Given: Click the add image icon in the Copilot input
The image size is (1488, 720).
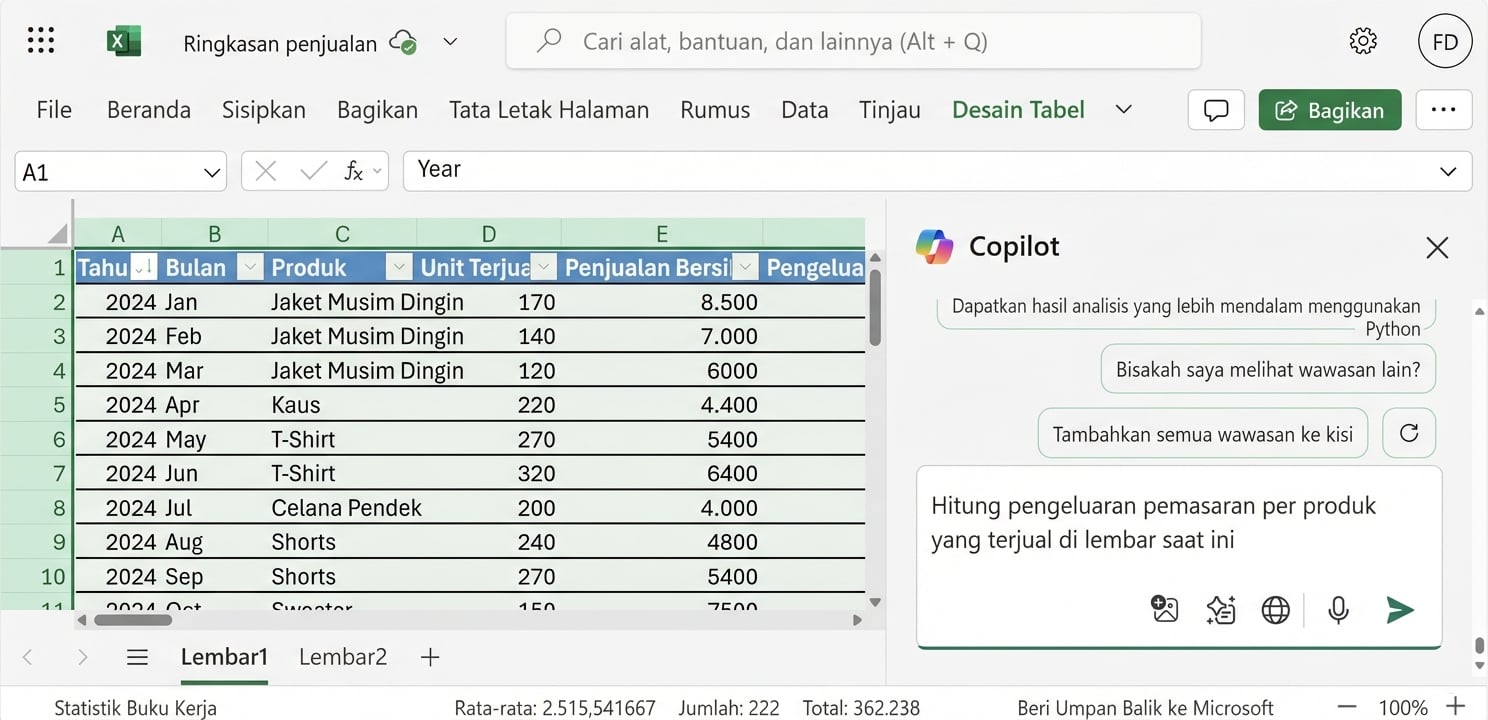Looking at the screenshot, I should point(1164,608).
